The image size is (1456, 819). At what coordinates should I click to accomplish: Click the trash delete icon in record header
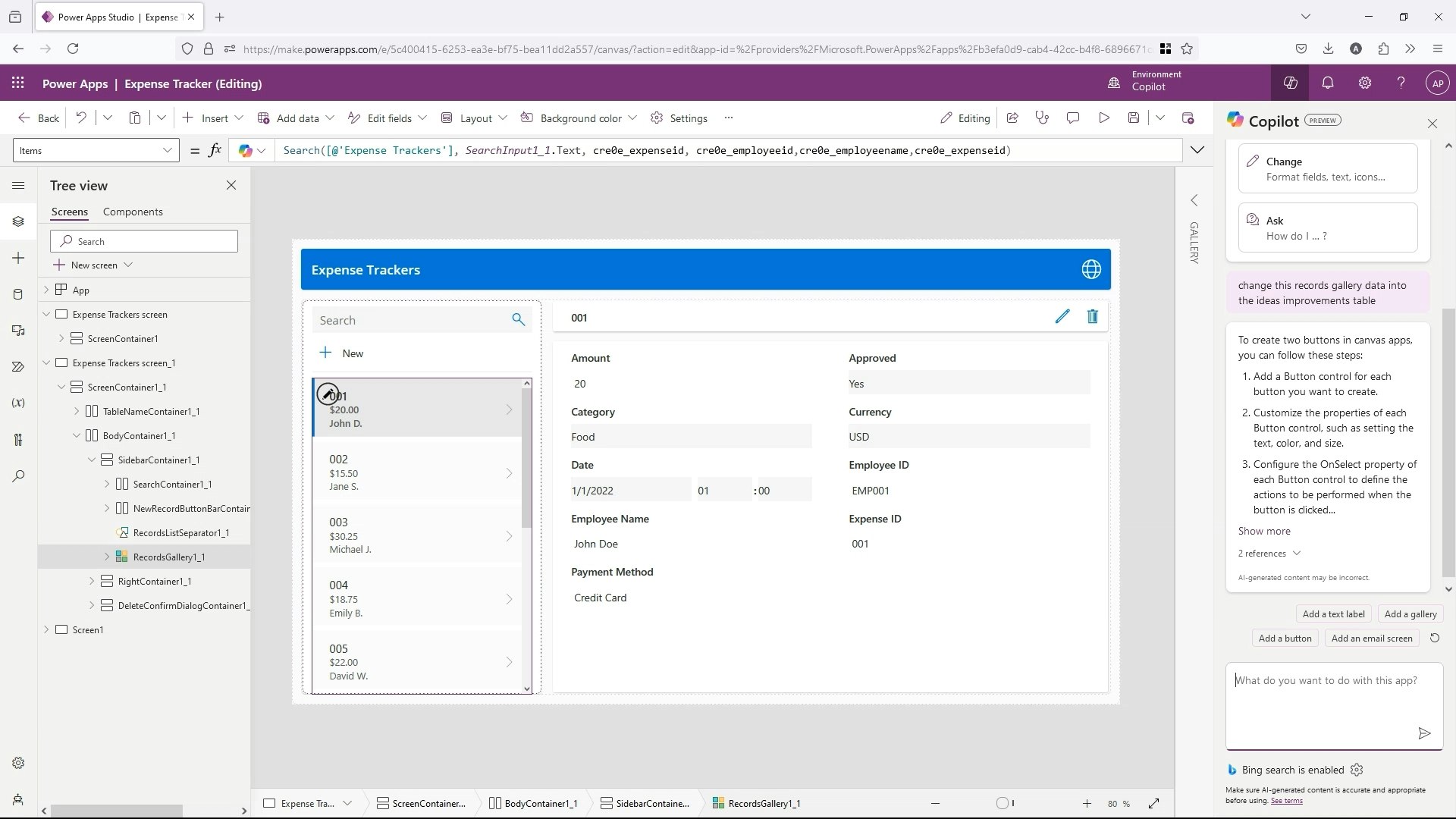click(x=1092, y=317)
